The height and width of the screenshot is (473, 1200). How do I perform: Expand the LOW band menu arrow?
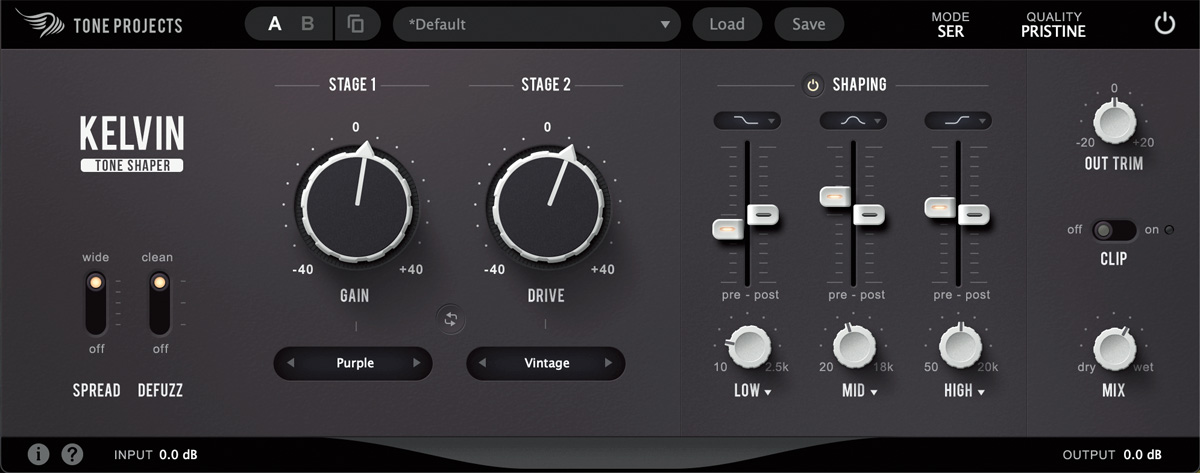click(x=768, y=392)
